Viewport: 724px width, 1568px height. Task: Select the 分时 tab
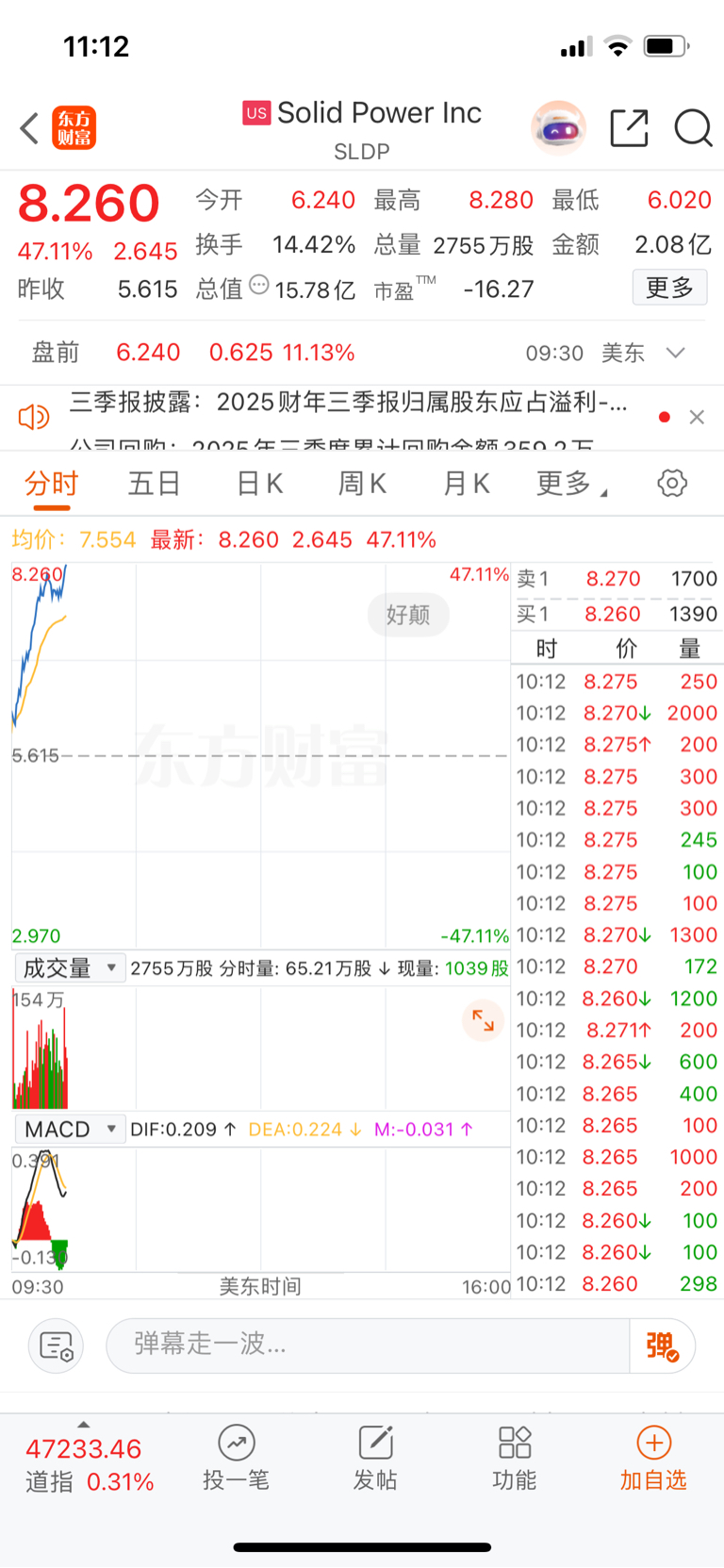[52, 484]
